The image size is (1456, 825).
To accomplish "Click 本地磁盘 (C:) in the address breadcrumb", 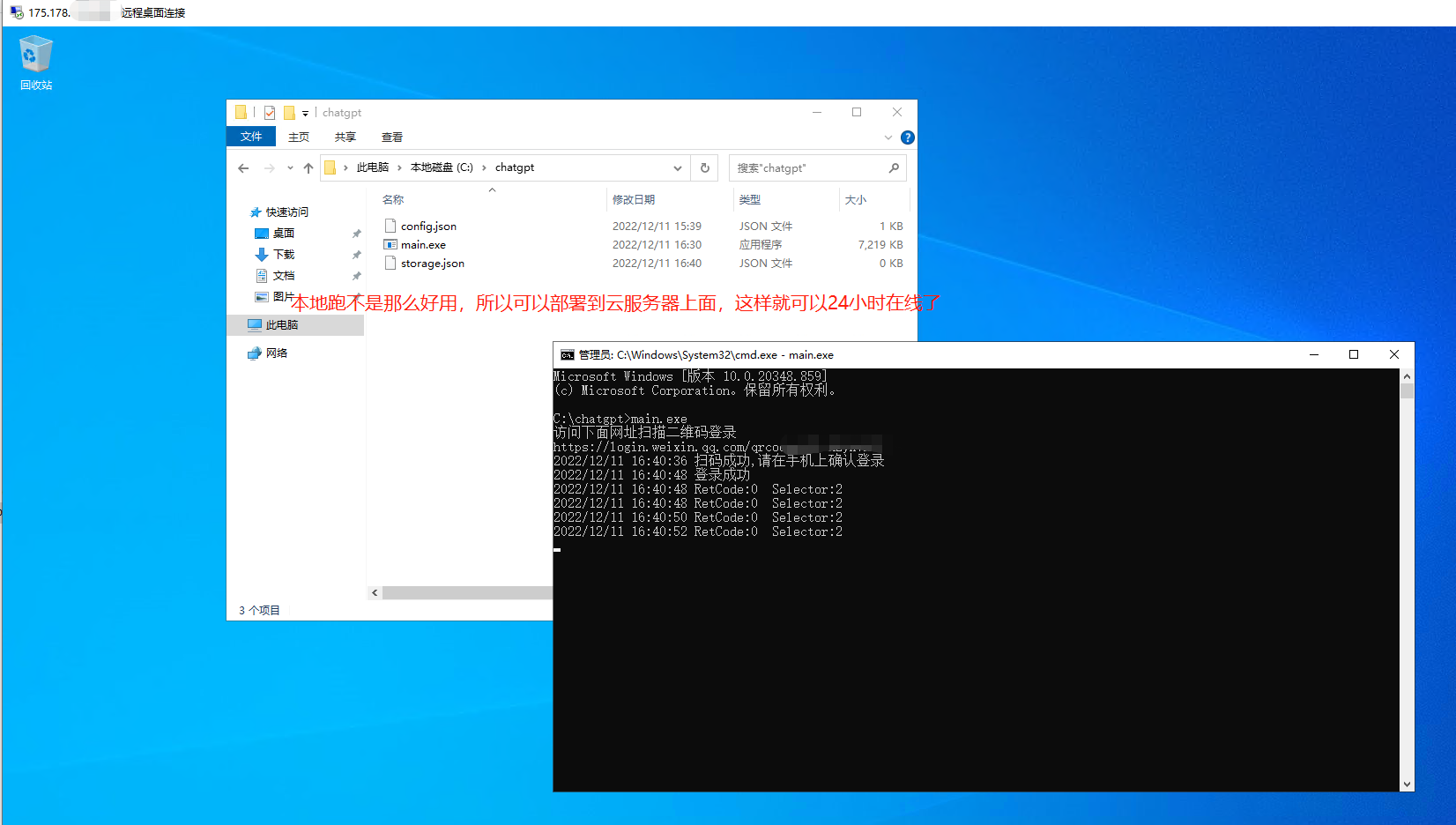I will 442,167.
